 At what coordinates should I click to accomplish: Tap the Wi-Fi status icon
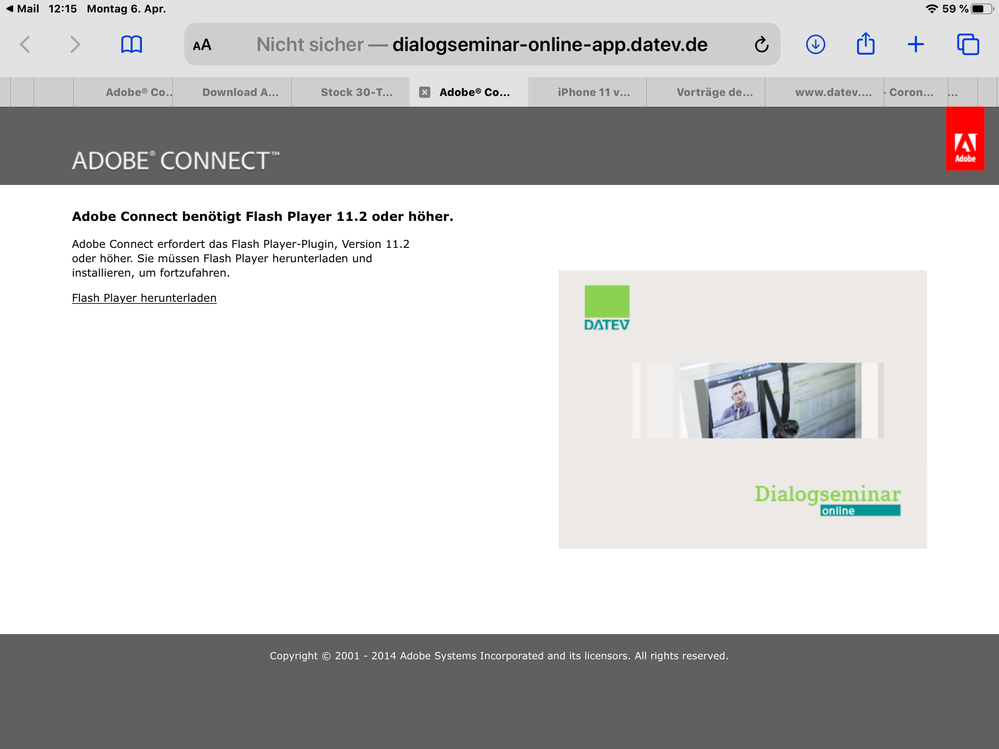931,9
